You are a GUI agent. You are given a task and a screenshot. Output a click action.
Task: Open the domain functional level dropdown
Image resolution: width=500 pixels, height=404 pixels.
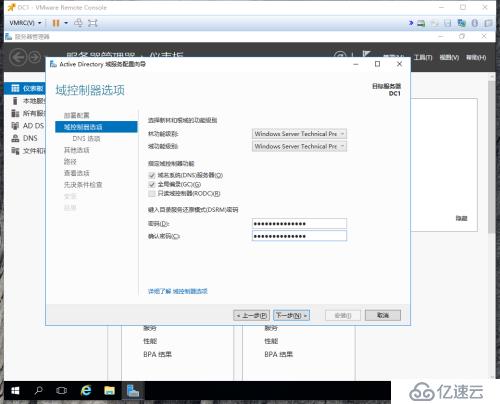coord(299,146)
